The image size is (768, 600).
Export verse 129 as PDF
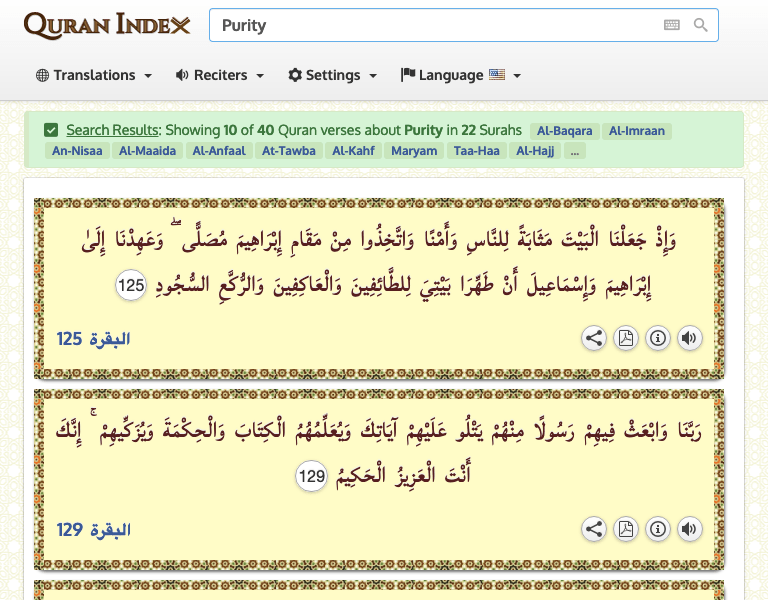click(626, 529)
